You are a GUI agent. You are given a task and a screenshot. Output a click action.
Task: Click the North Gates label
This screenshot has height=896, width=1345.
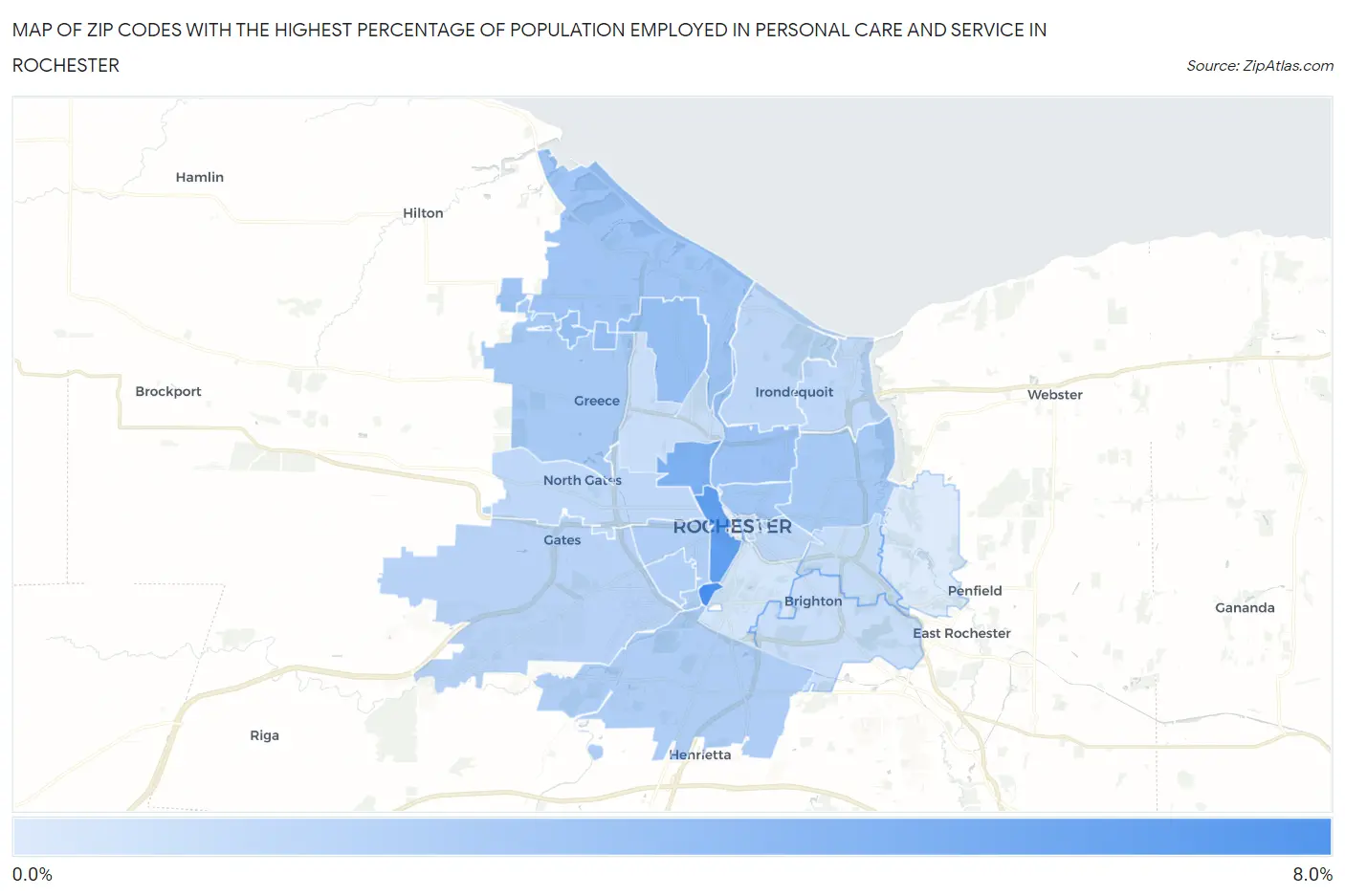click(583, 480)
